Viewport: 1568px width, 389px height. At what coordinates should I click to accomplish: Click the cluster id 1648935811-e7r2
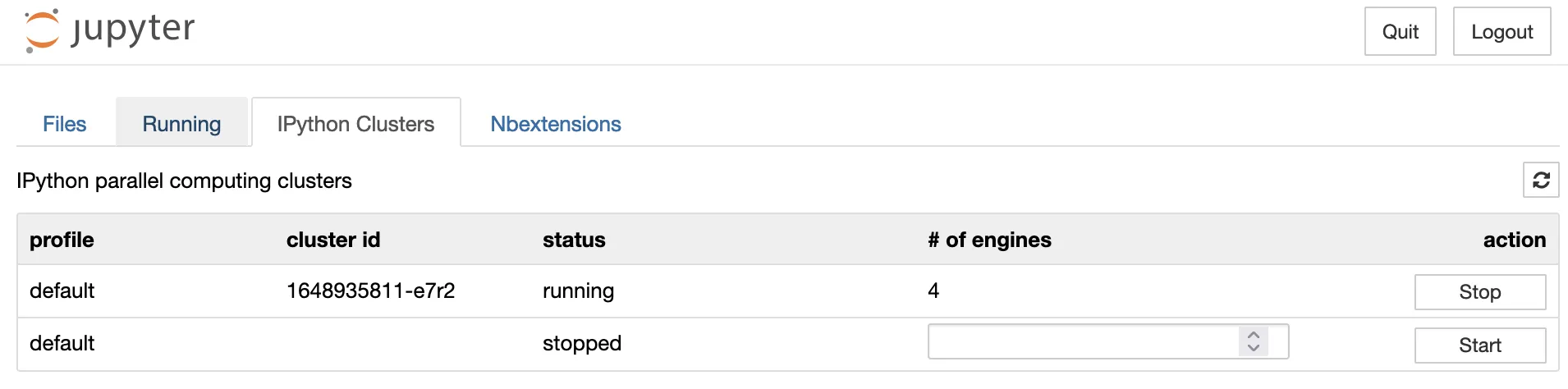tap(370, 291)
